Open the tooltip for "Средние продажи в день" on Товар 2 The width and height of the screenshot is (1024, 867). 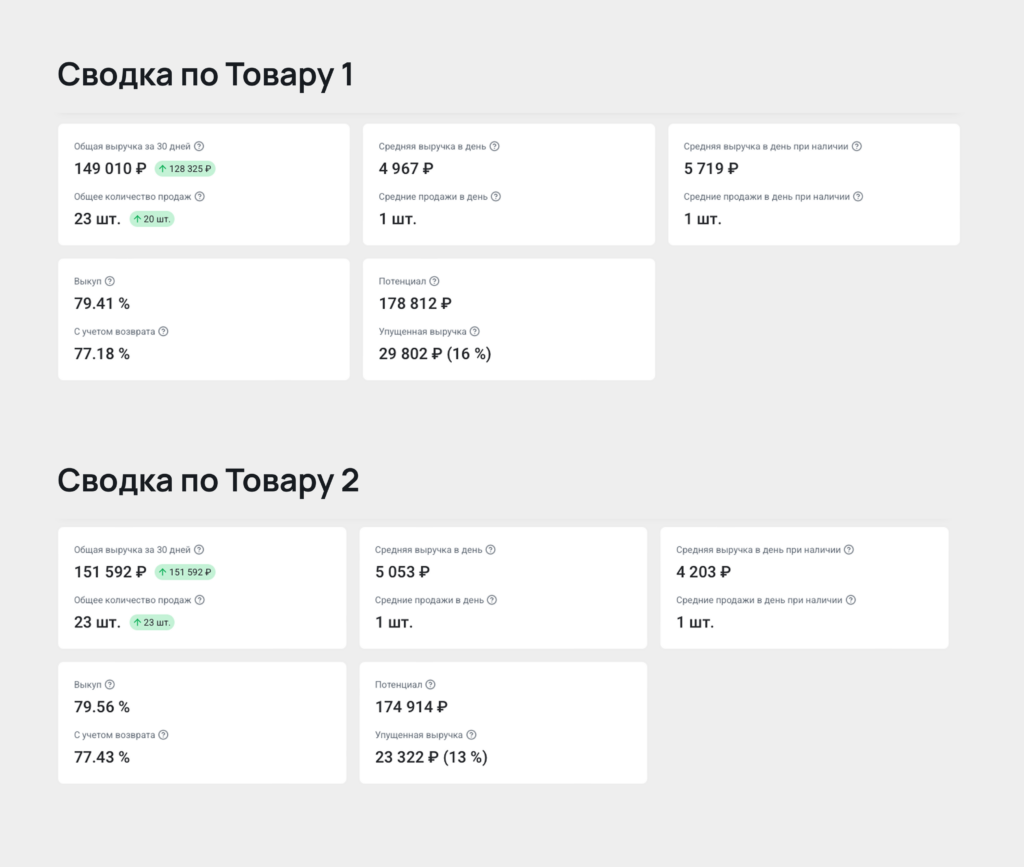click(490, 600)
